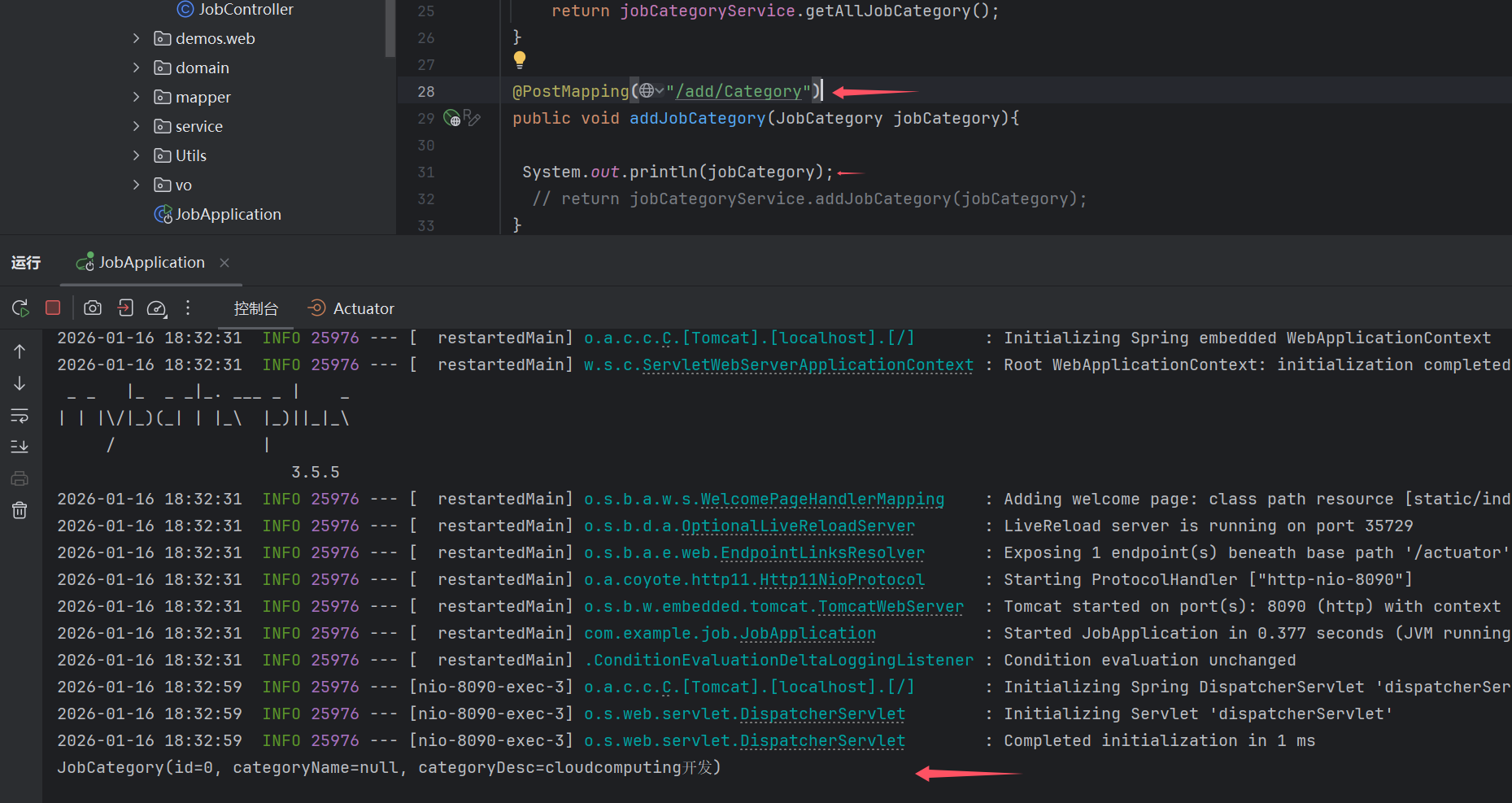Open the com.example.job.JobApplication console link

pos(730,633)
